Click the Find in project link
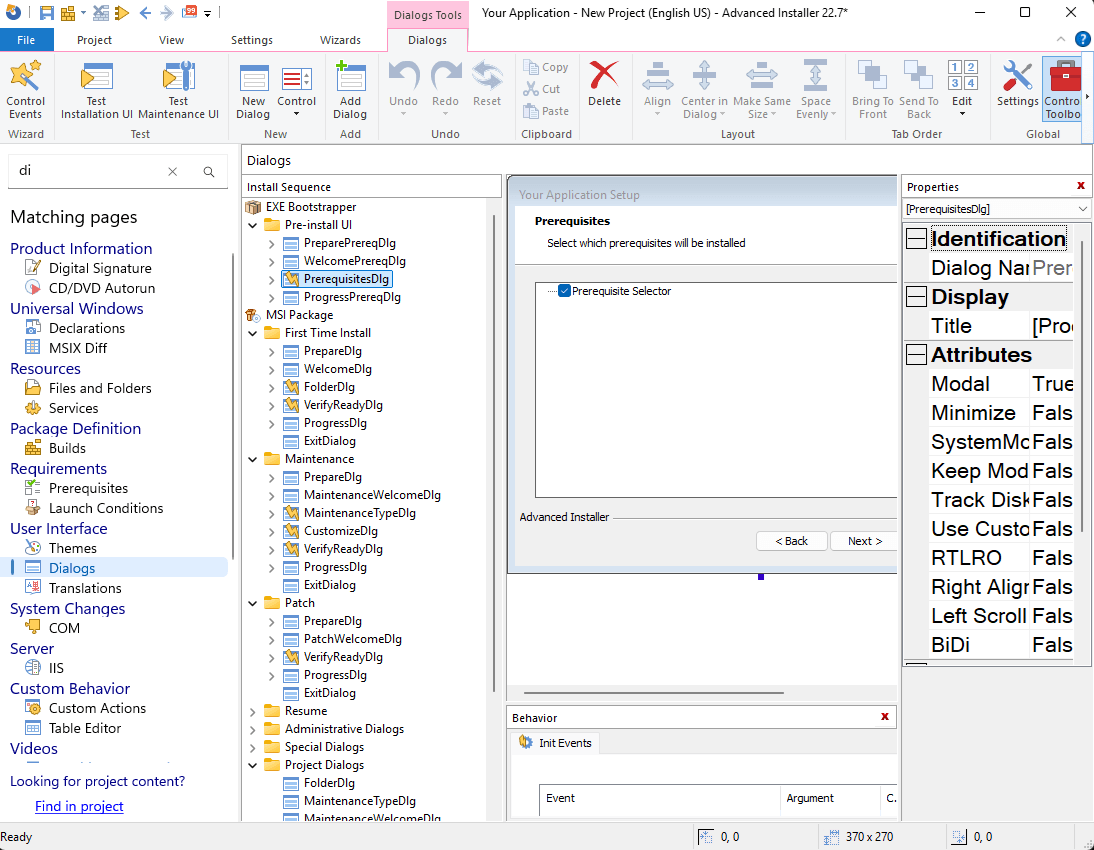This screenshot has width=1094, height=850. click(x=79, y=806)
